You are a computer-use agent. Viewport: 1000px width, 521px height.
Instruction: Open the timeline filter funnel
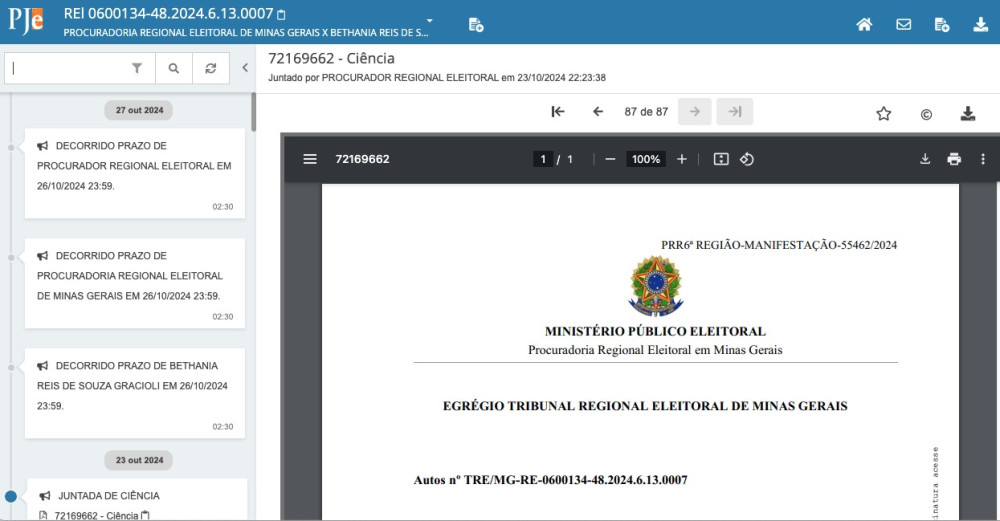(x=136, y=68)
